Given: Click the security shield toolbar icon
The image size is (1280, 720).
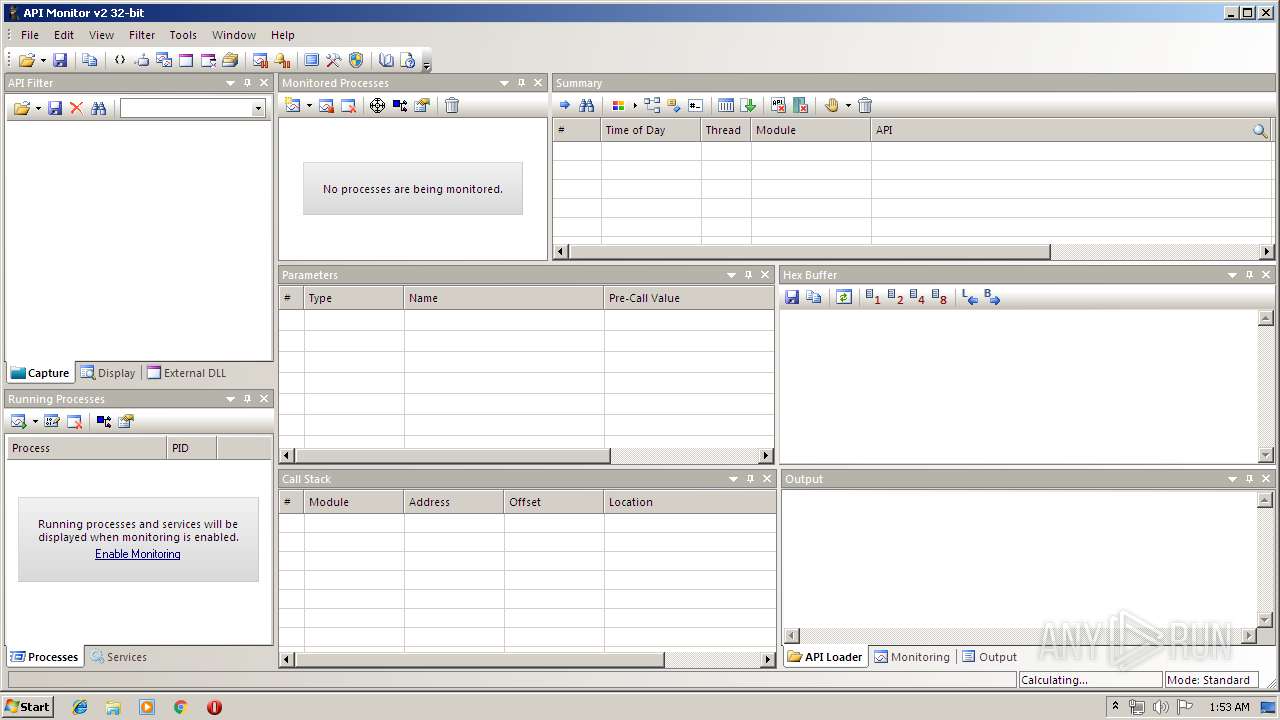Looking at the screenshot, I should (x=356, y=60).
